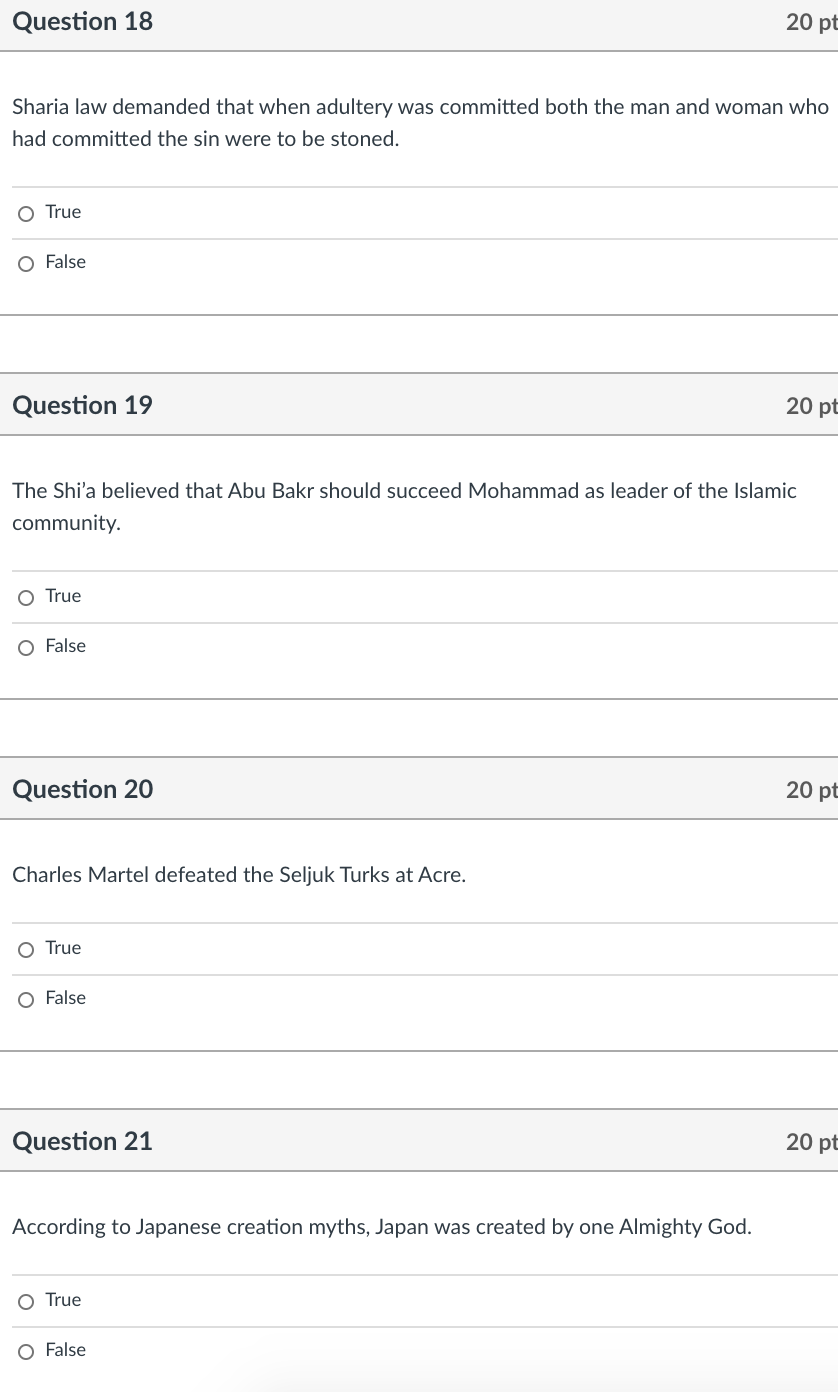Image resolution: width=838 pixels, height=1392 pixels.
Task: Pick False radio for Question 21
Action: pyautogui.click(x=26, y=1351)
